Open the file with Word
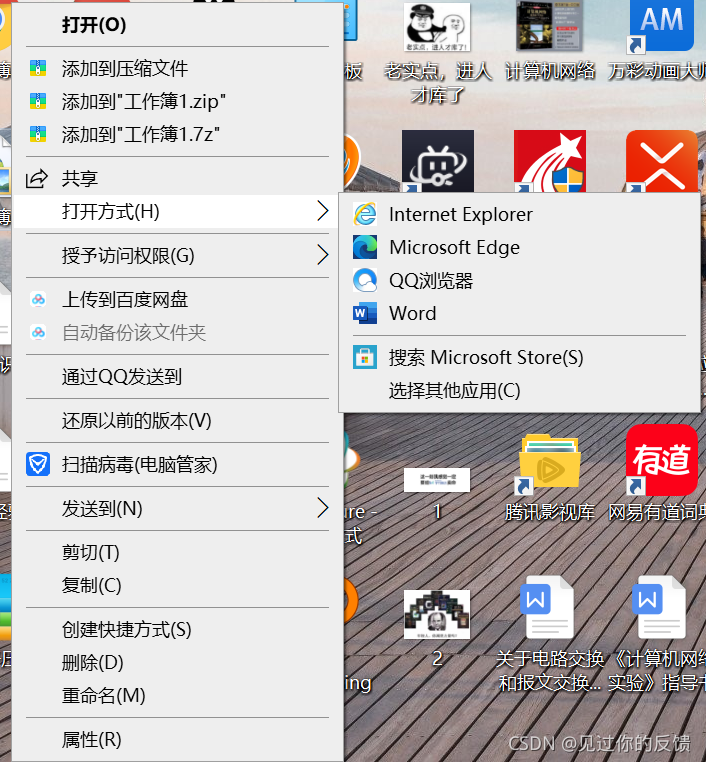 tap(519, 313)
